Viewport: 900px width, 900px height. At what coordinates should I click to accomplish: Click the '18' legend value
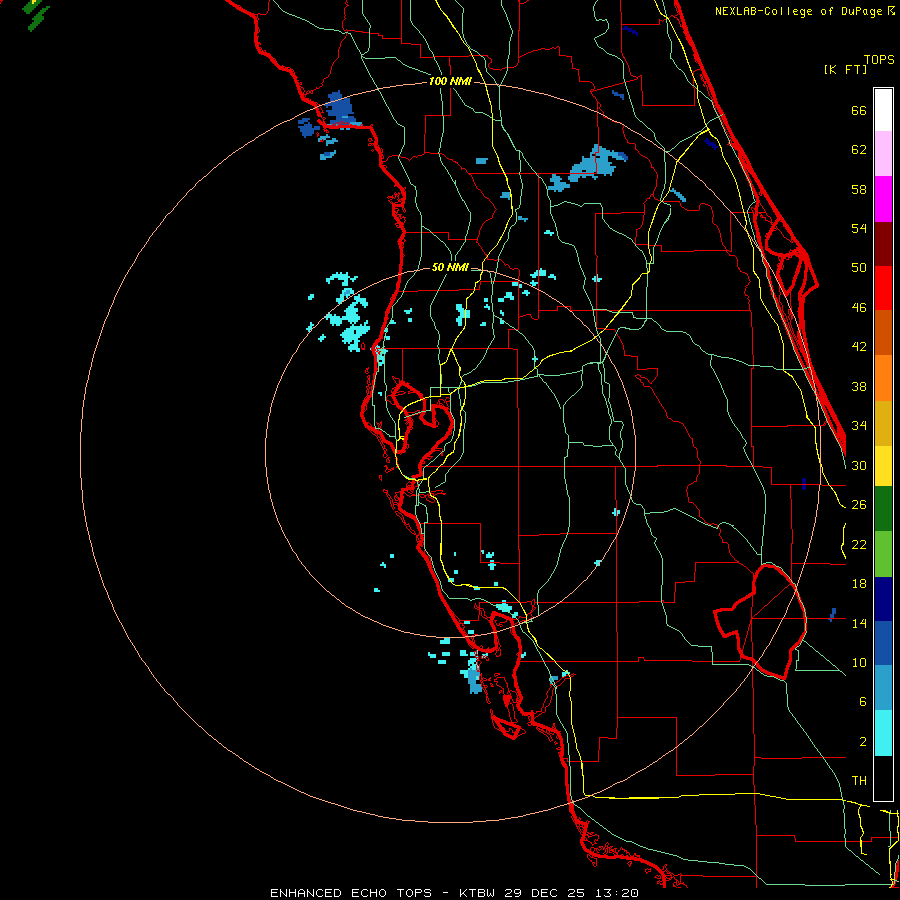pyautogui.click(x=859, y=584)
